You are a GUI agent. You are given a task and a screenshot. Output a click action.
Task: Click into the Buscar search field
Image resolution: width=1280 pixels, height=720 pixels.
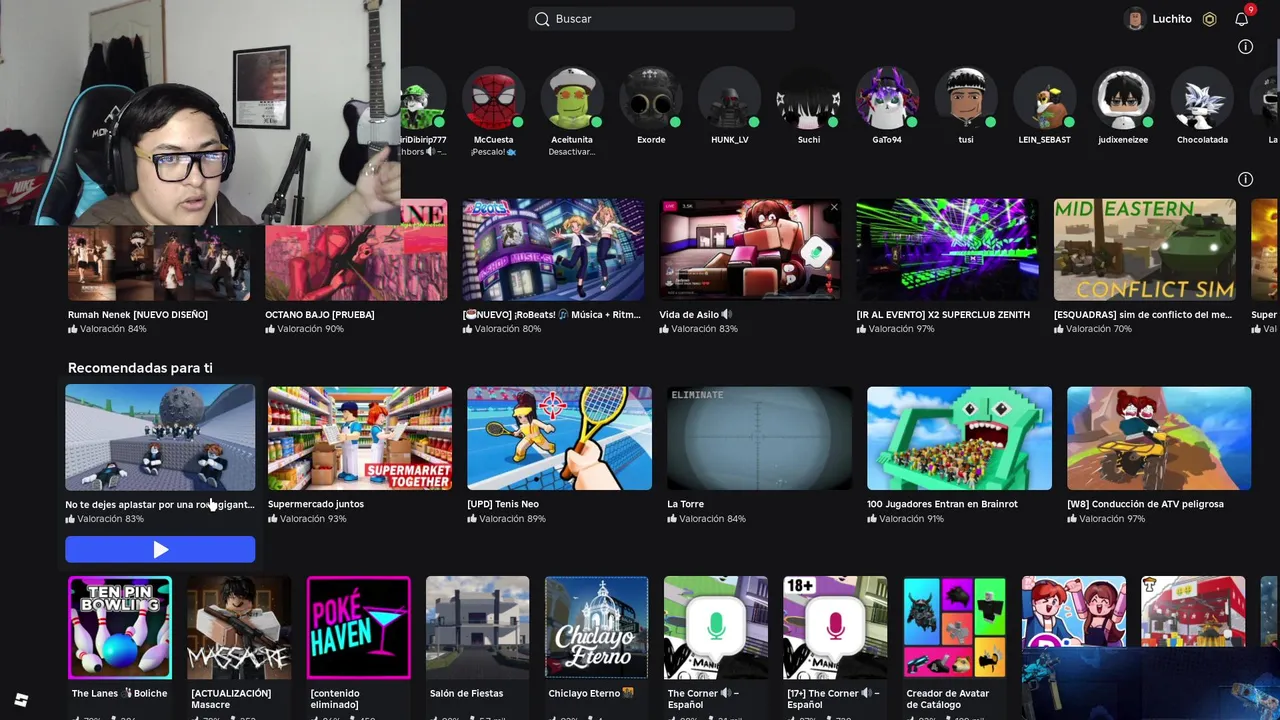tap(661, 19)
